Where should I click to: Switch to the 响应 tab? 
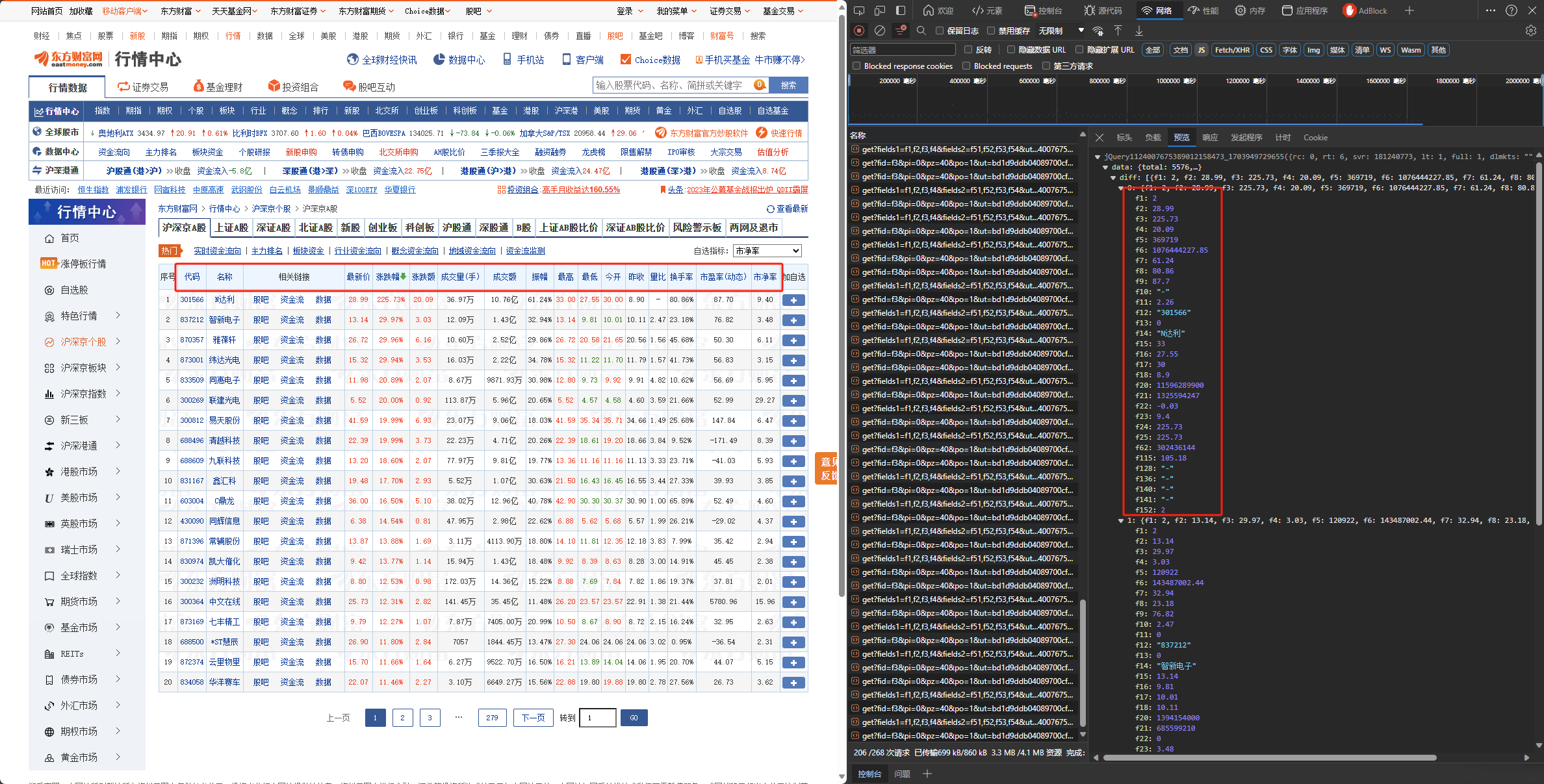point(1210,137)
